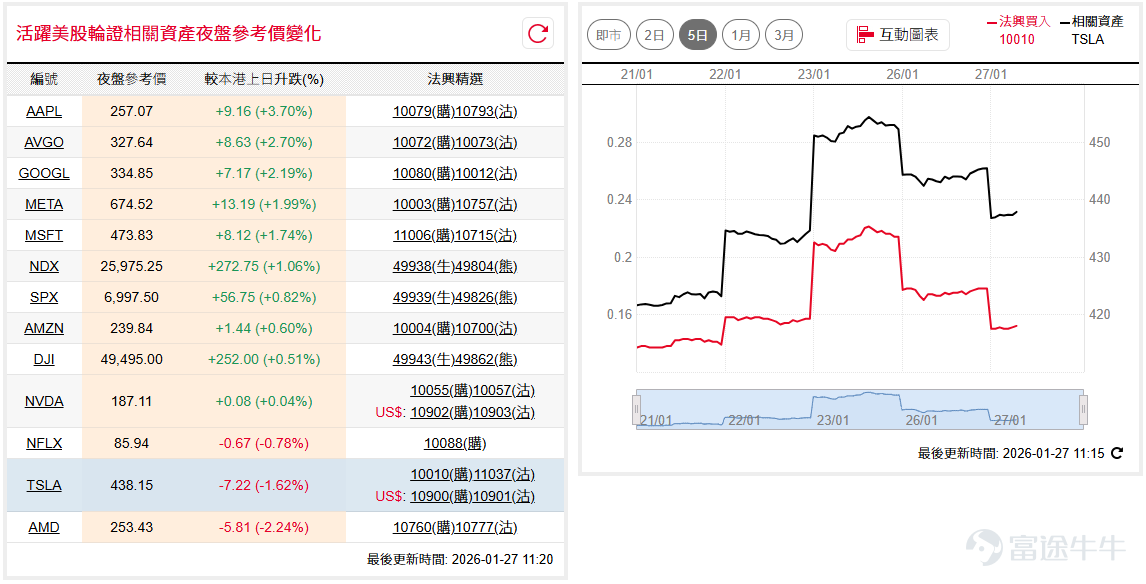Viewport: 1146px width, 584px height.
Task: Click the 27/01 date label on chart axis
Action: click(x=990, y=75)
